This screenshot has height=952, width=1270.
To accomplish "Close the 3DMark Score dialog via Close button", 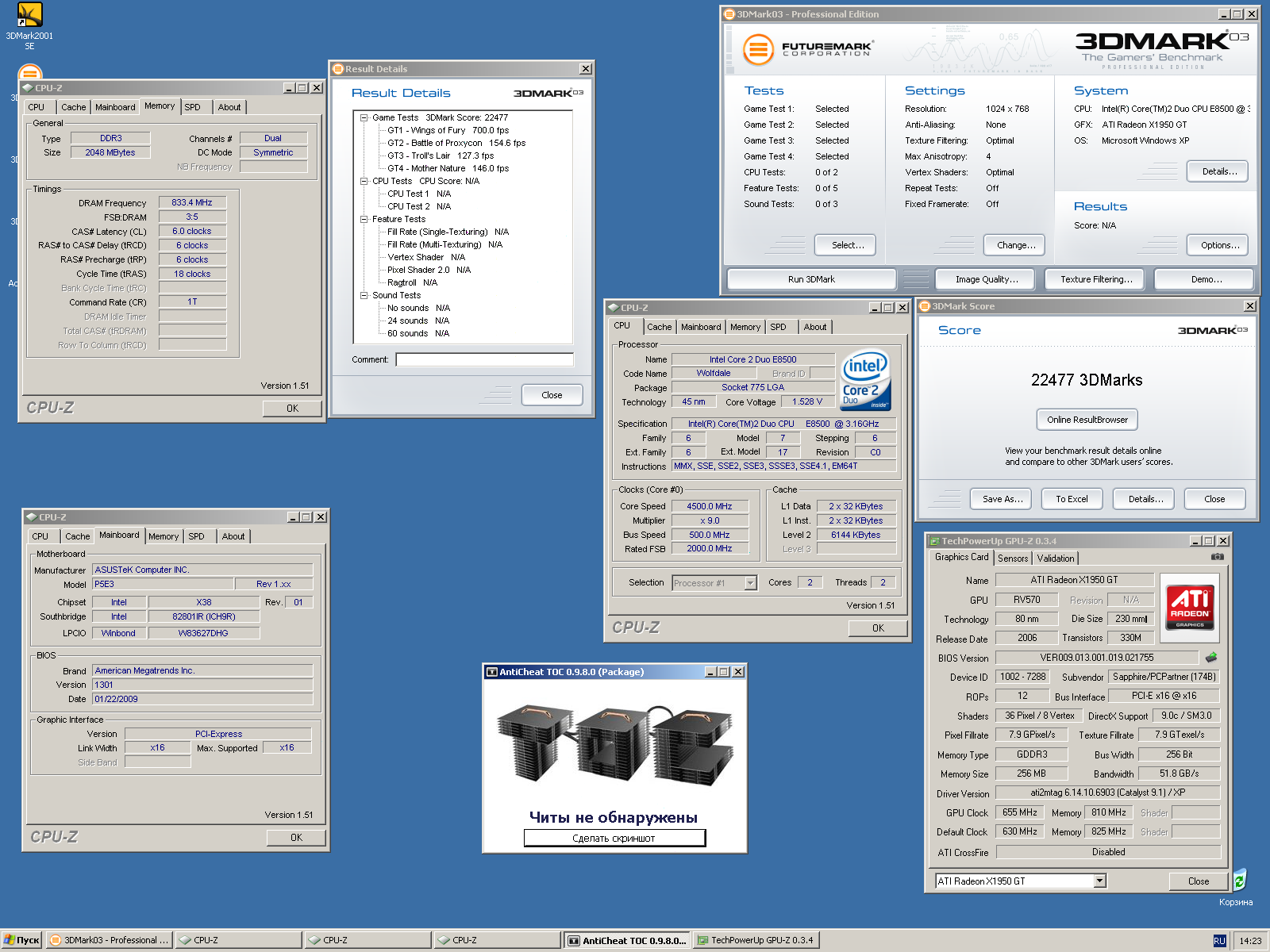I will point(1214,499).
